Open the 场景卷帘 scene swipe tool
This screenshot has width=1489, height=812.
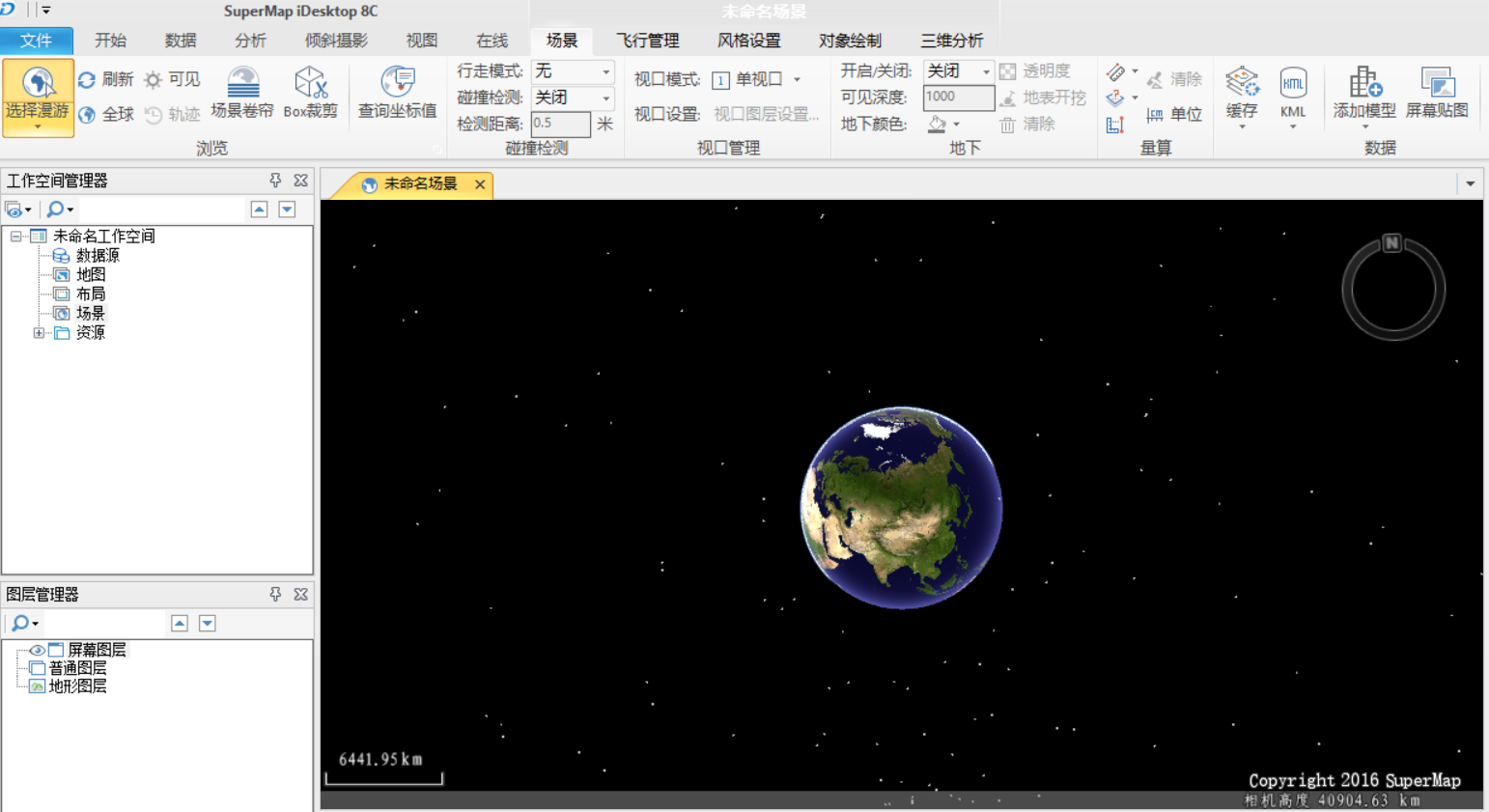pos(242,93)
